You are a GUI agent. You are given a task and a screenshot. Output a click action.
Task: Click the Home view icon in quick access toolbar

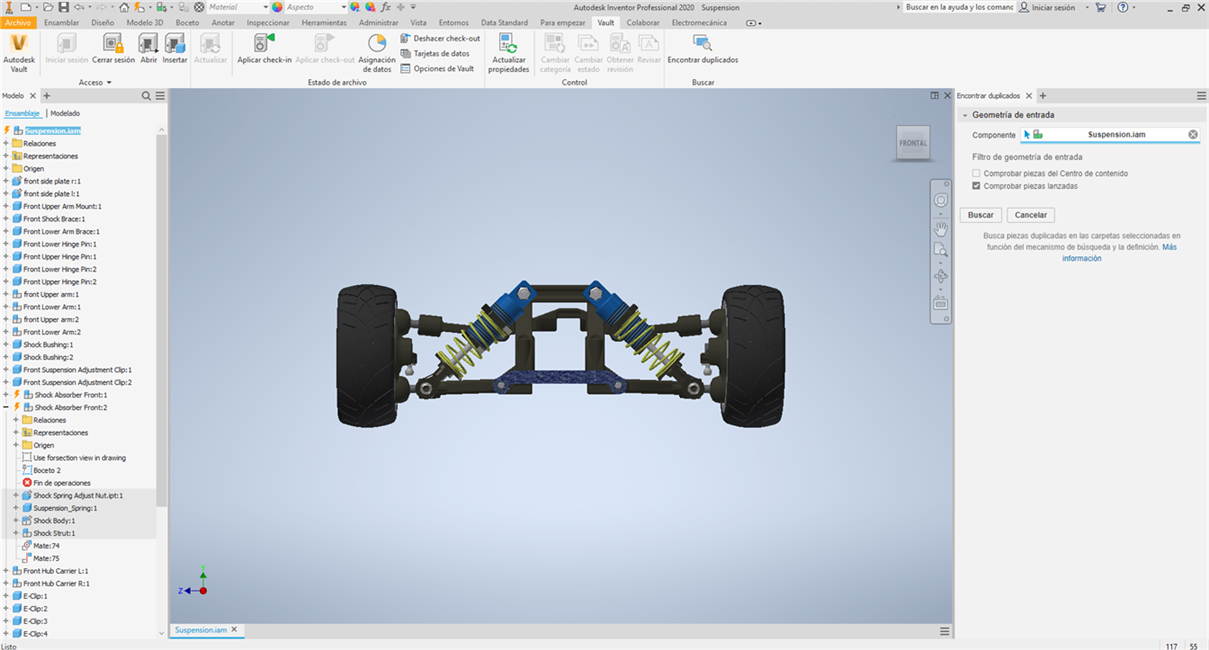(124, 7)
